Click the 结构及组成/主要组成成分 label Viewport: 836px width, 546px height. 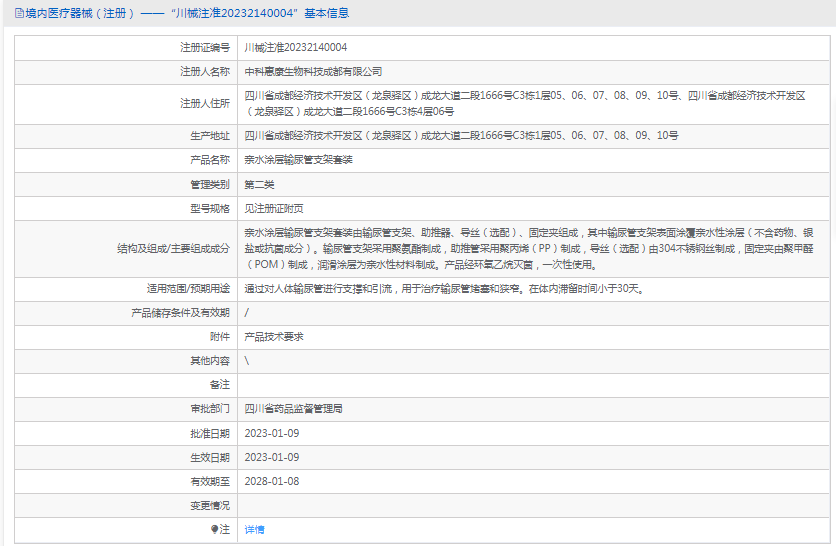pyautogui.click(x=173, y=248)
